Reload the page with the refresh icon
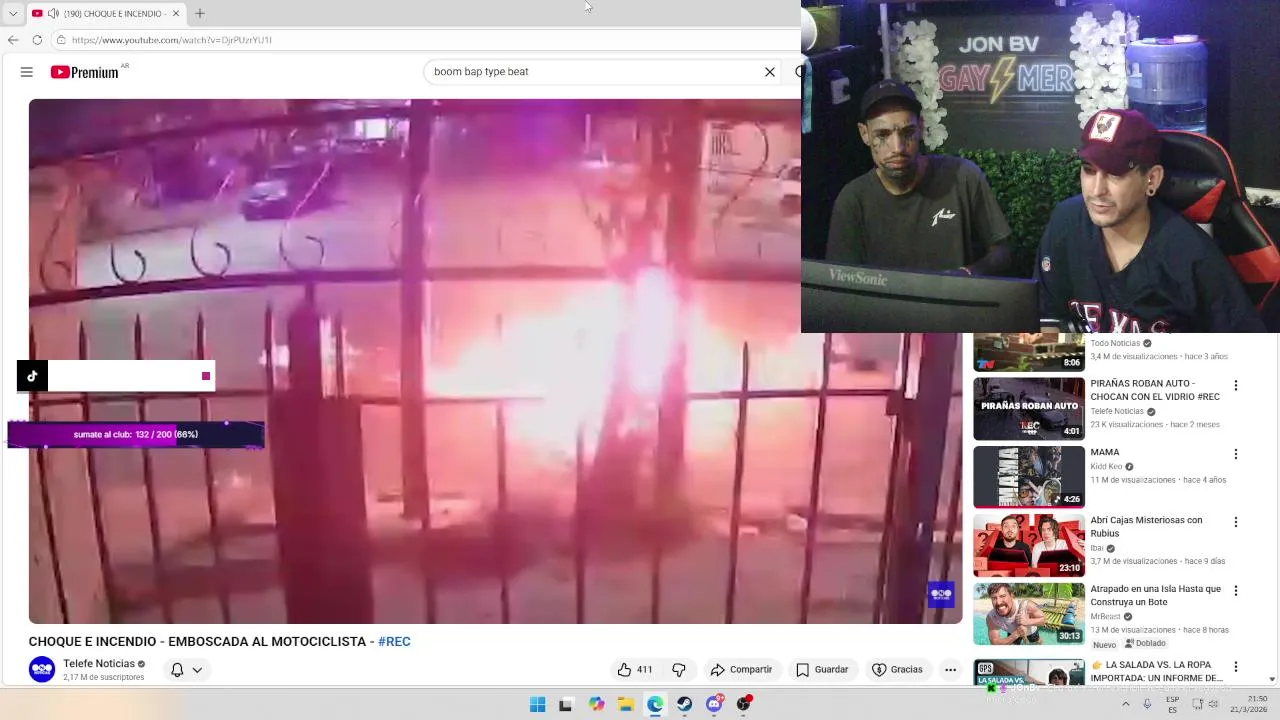Image resolution: width=1280 pixels, height=720 pixels. (37, 40)
